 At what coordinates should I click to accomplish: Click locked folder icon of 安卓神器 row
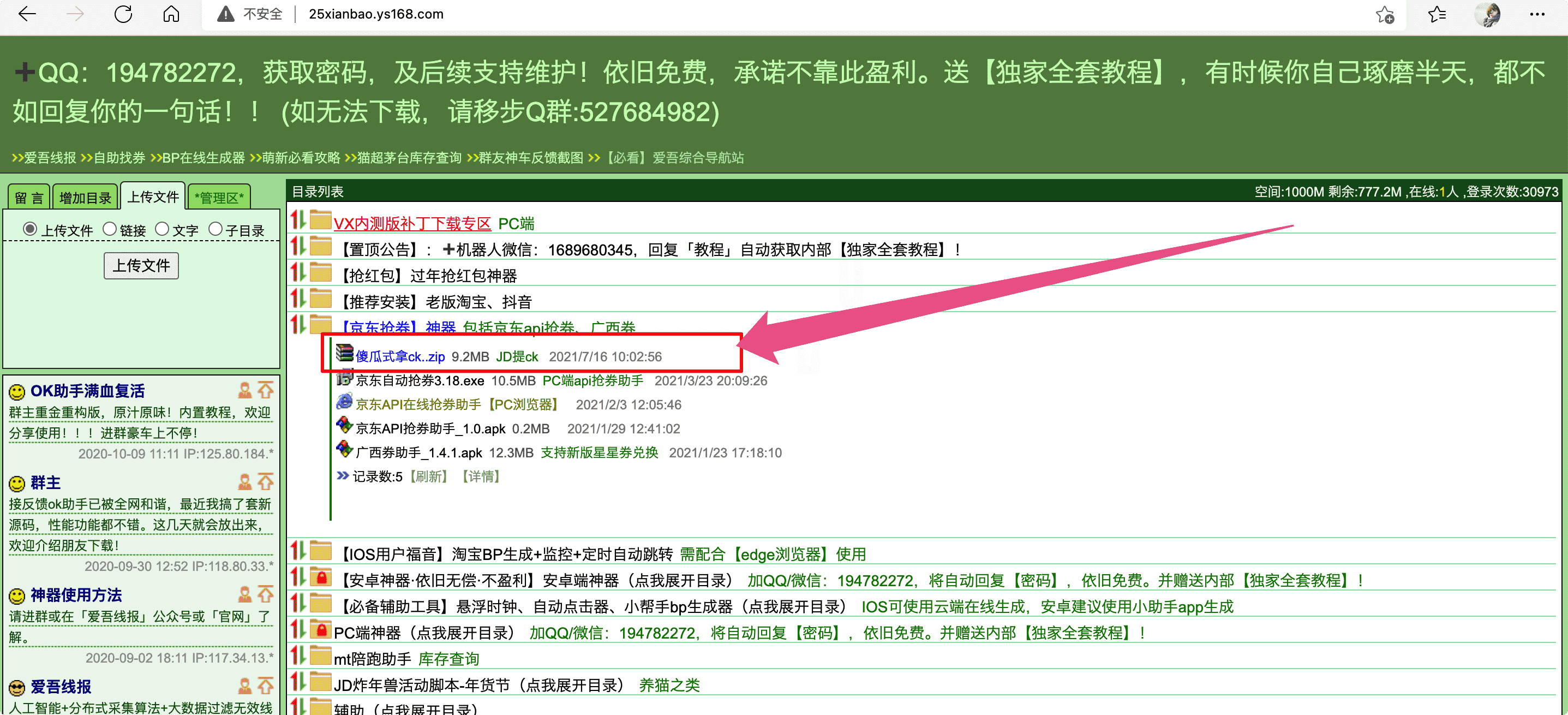(x=320, y=576)
